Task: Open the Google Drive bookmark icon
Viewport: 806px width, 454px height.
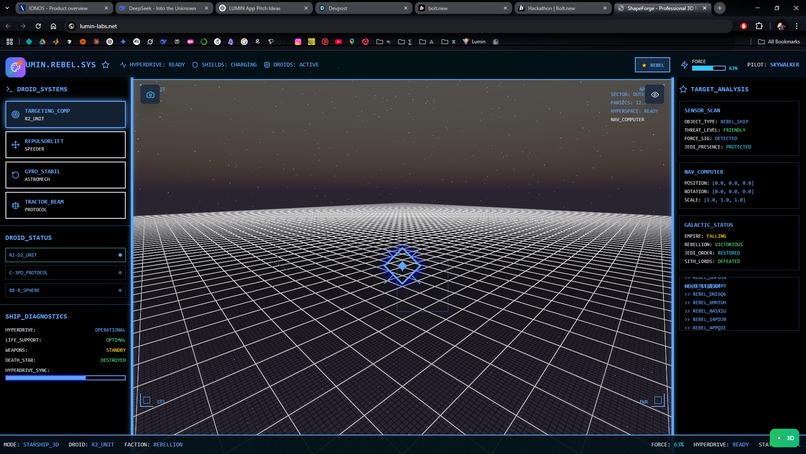Action: tap(42, 42)
